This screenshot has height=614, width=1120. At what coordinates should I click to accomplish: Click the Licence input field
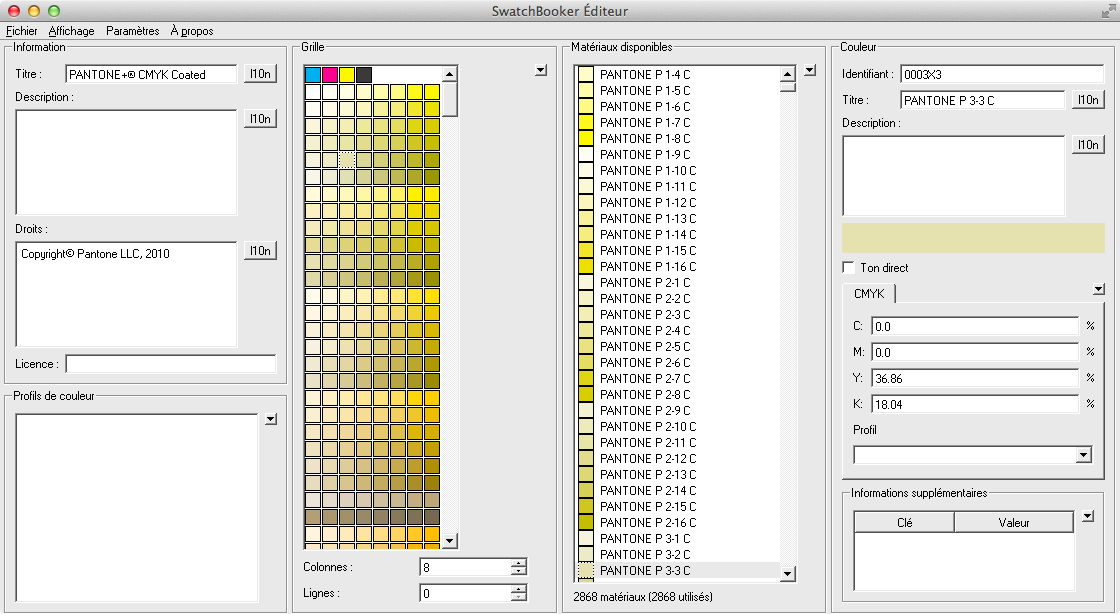(x=171, y=364)
